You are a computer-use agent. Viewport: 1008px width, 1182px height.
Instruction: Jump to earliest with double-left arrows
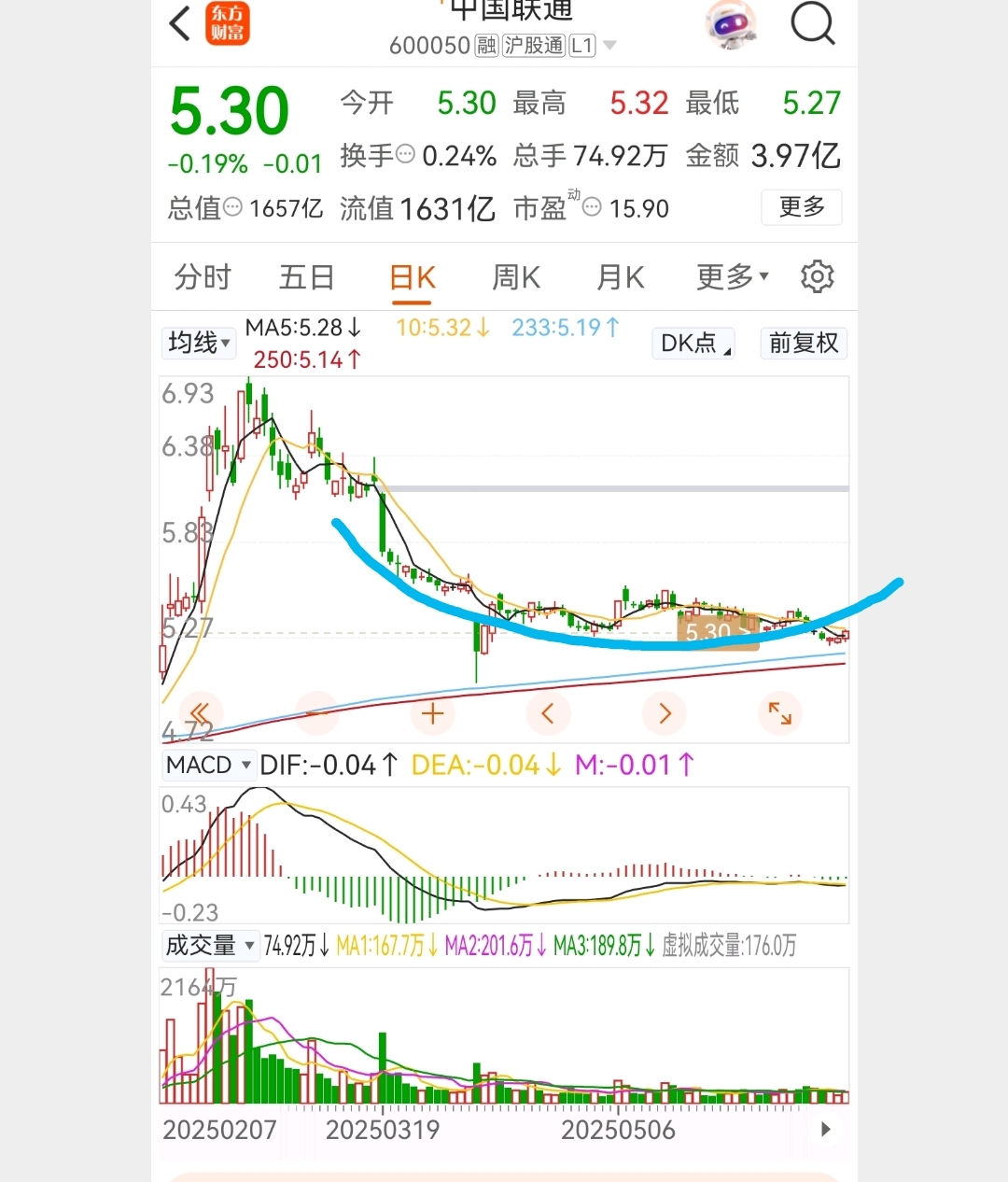pos(201,714)
